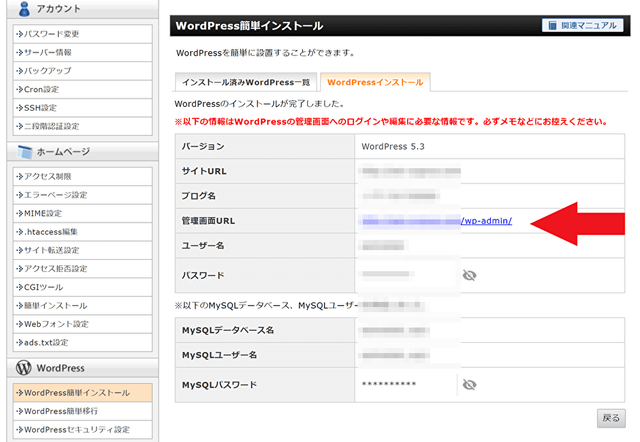Screen dimensions: 640x442
Task: Open the 関連マニュアル manual button
Action: pos(582,25)
